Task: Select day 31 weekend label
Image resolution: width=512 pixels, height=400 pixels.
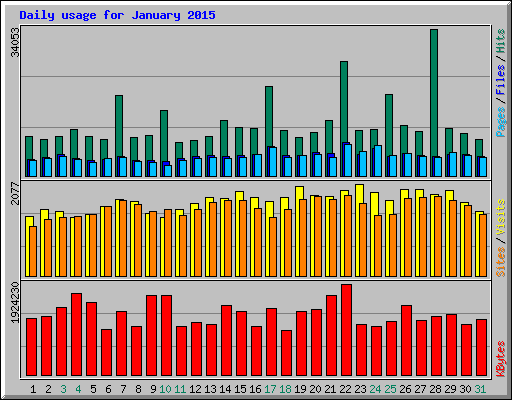Action: pyautogui.click(x=480, y=389)
